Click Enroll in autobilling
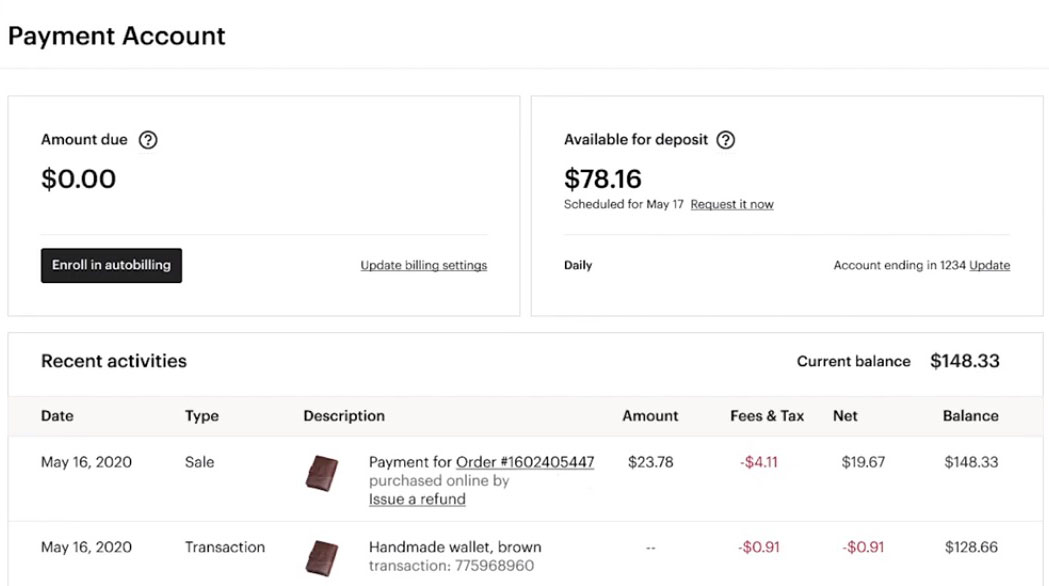The width and height of the screenshot is (1049, 586). [111, 265]
